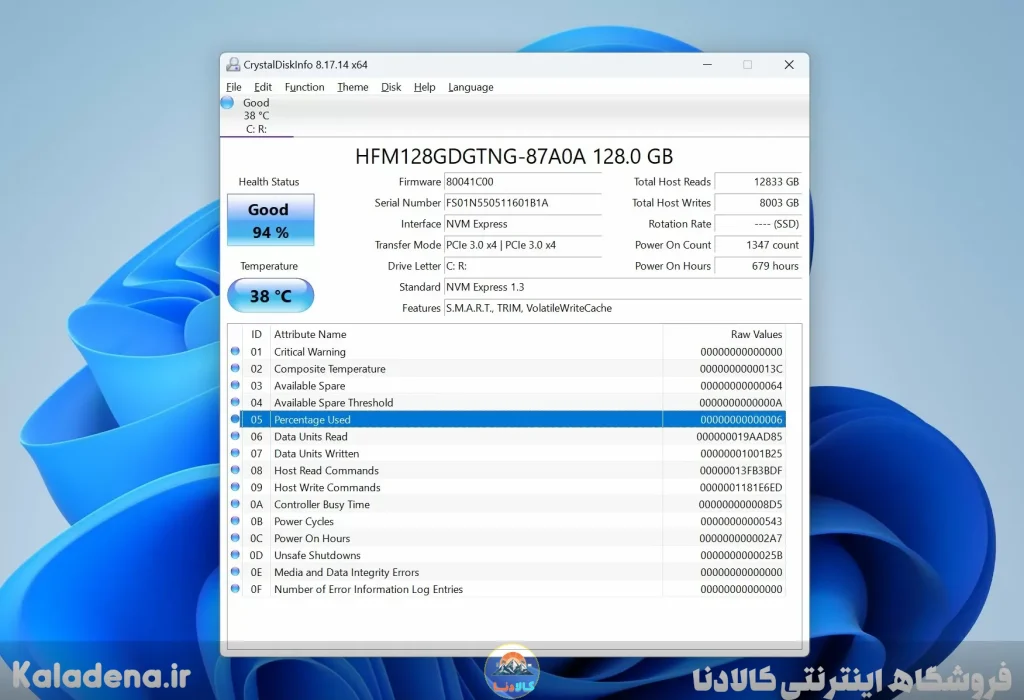Select the Percentage Used row
The height and width of the screenshot is (700, 1024).
pos(507,419)
